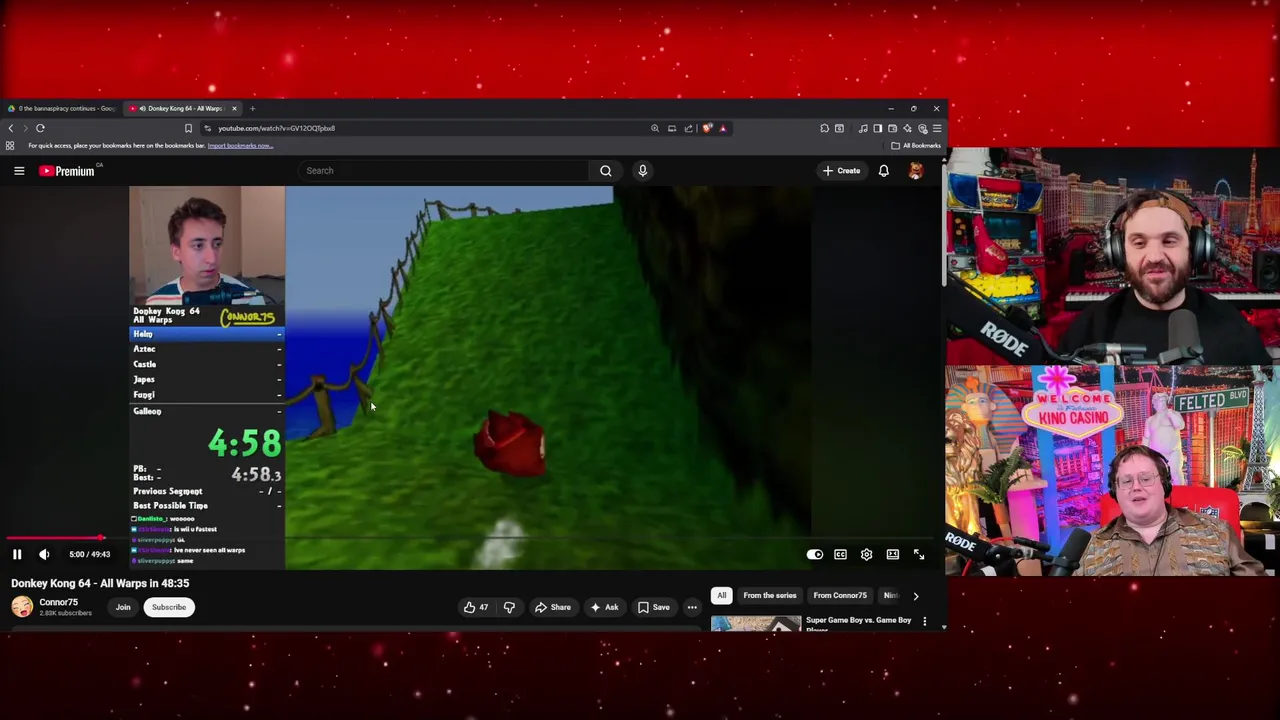1280x720 pixels.
Task: Toggle the autoplay switch in player controls
Action: pyautogui.click(x=815, y=555)
